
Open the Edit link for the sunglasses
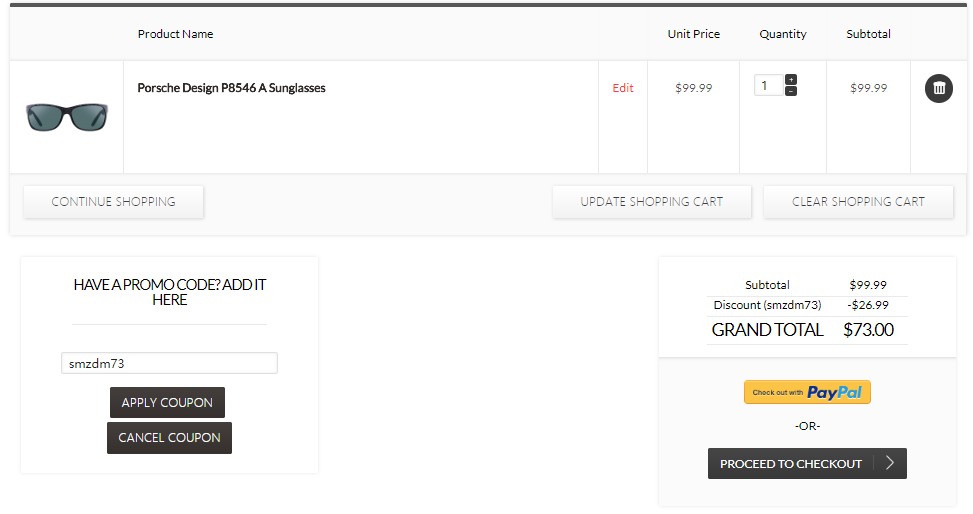[x=622, y=88]
